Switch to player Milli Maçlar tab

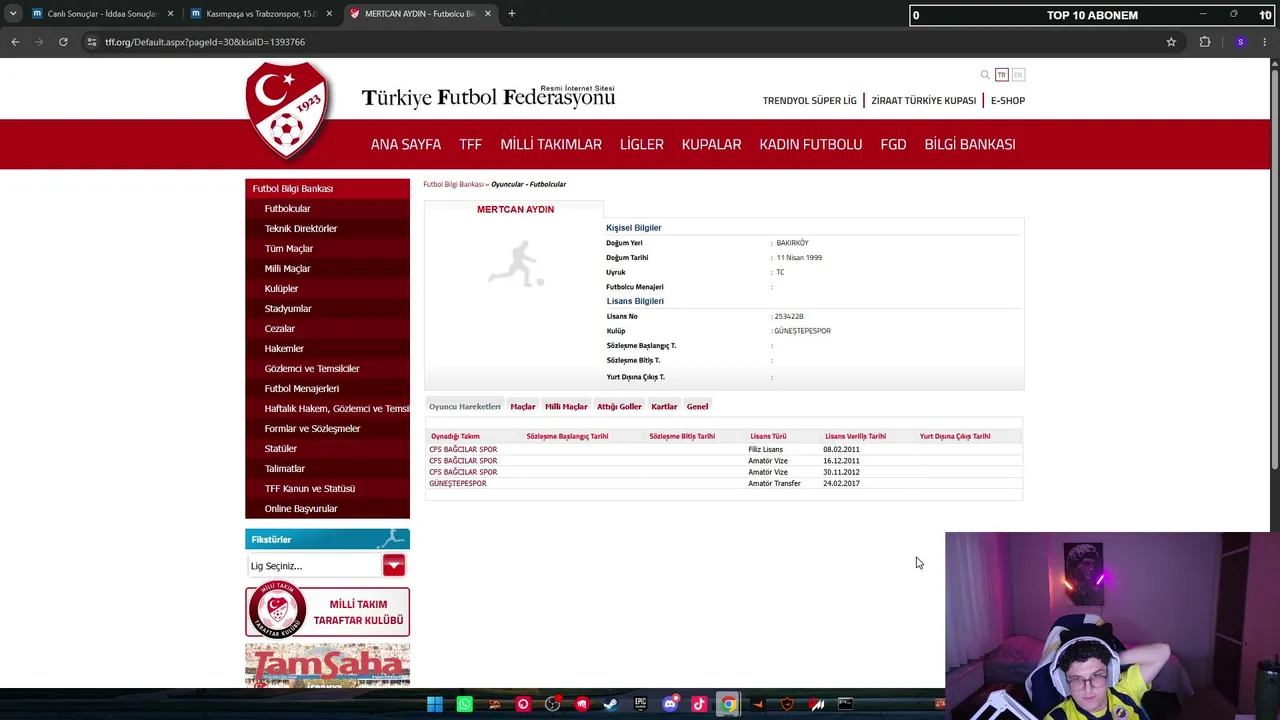click(x=566, y=407)
